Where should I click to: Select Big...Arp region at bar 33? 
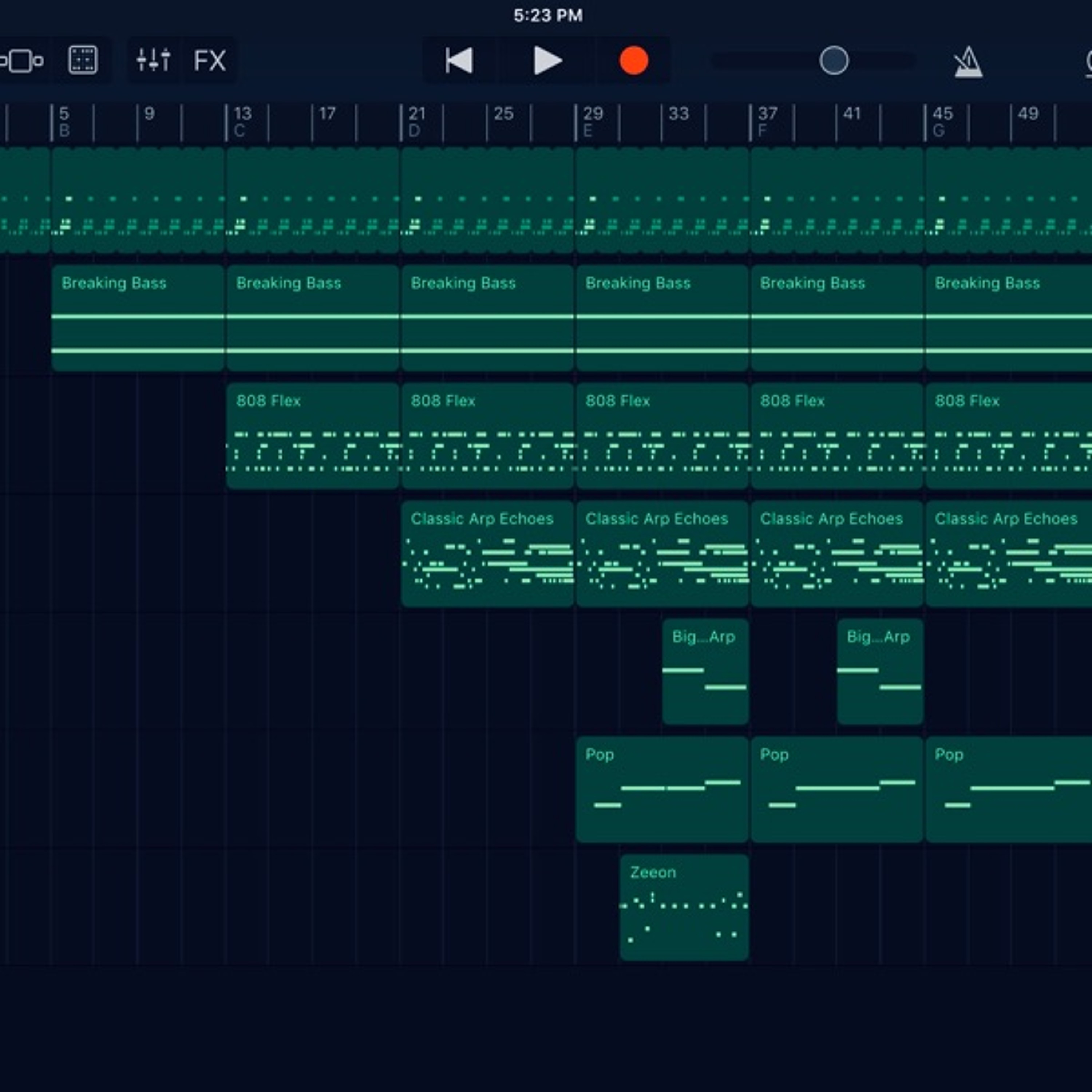[706, 672]
